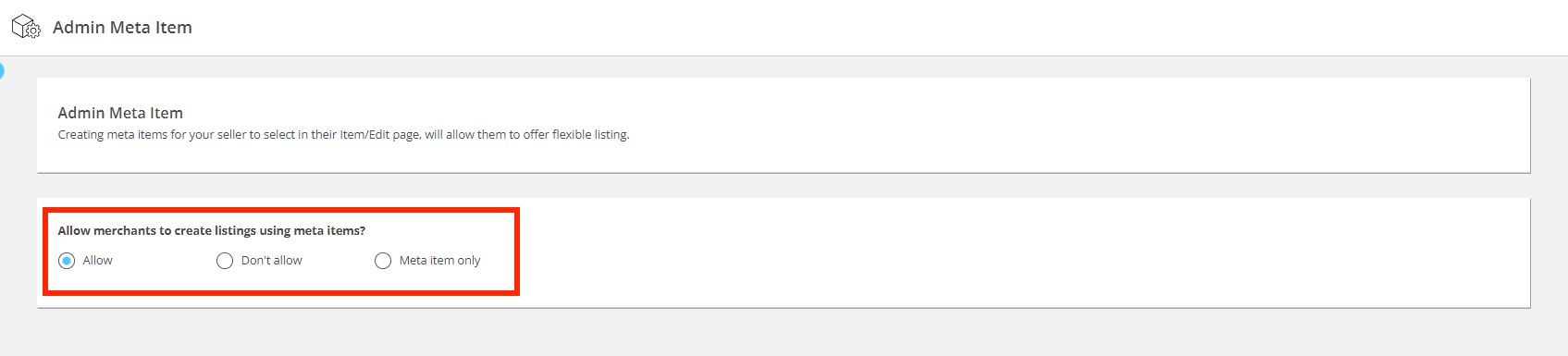Click the words "Item/Edit page" in the description
Viewport: 1568px width, 356px height.
pos(379,135)
